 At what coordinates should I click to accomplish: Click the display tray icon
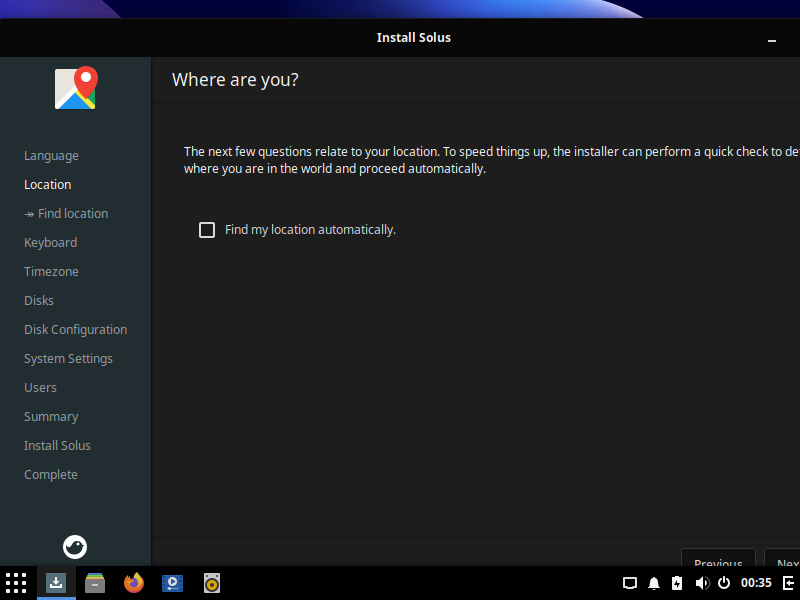(x=630, y=583)
